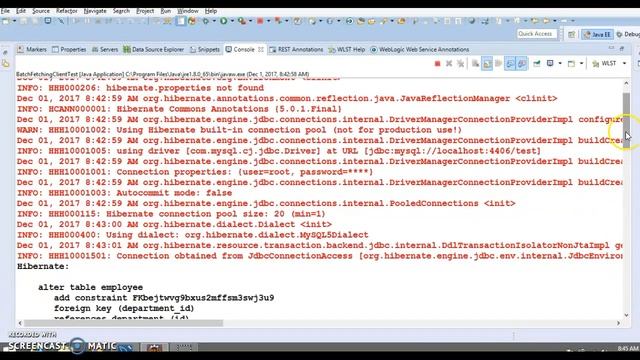Open the New wizard dropdown arrow
The height and width of the screenshot is (360, 640).
pos(13,21)
